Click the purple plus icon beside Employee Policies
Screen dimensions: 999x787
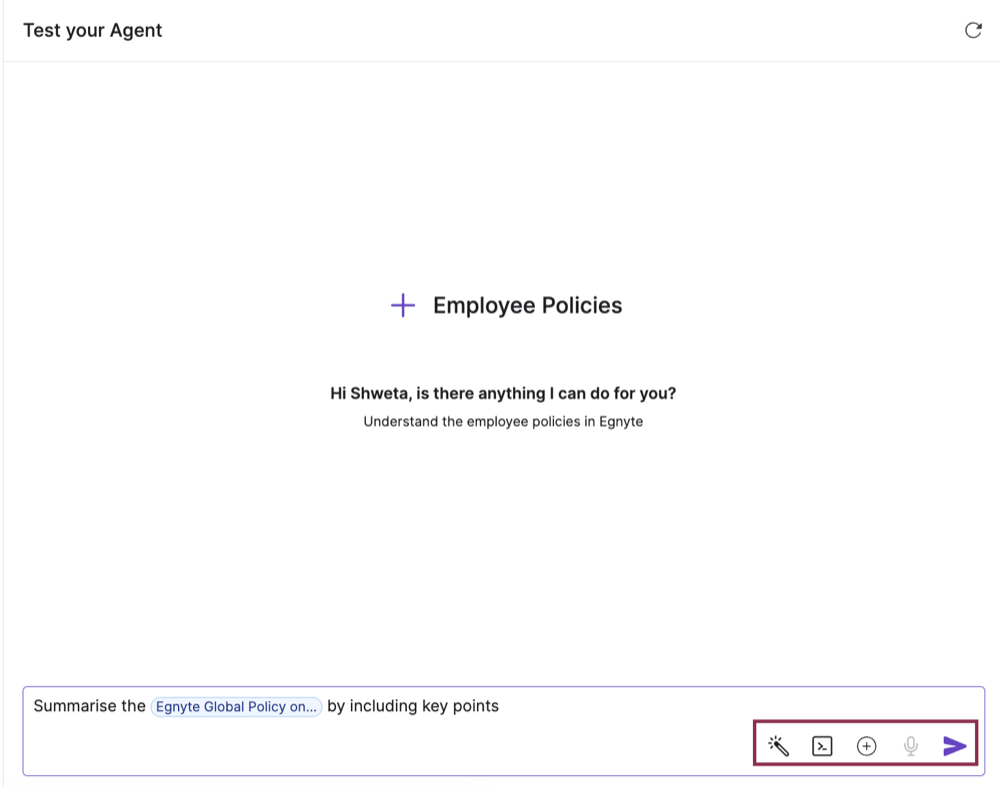point(402,305)
